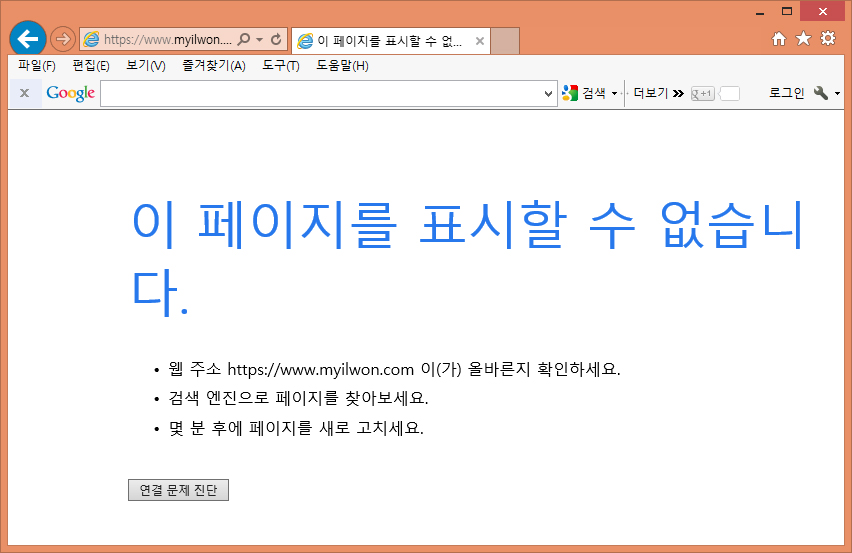Open the 도구(T) menu

tap(280, 66)
